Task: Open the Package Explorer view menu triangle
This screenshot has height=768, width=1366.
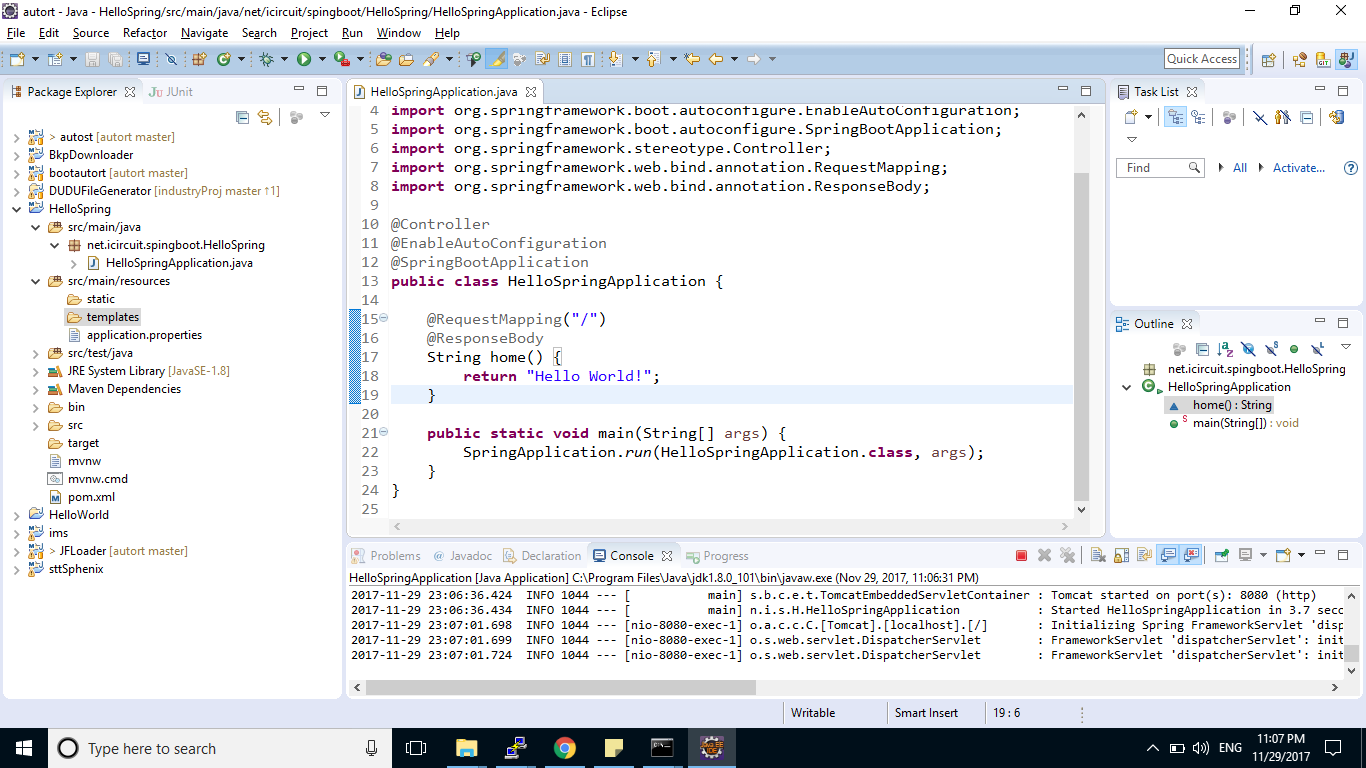Action: point(324,115)
